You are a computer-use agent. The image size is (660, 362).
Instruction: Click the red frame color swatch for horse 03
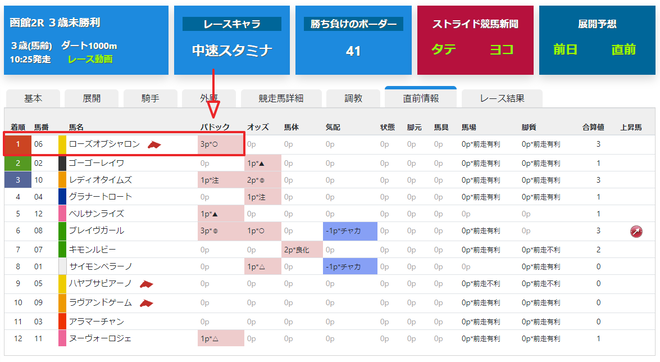(62, 322)
